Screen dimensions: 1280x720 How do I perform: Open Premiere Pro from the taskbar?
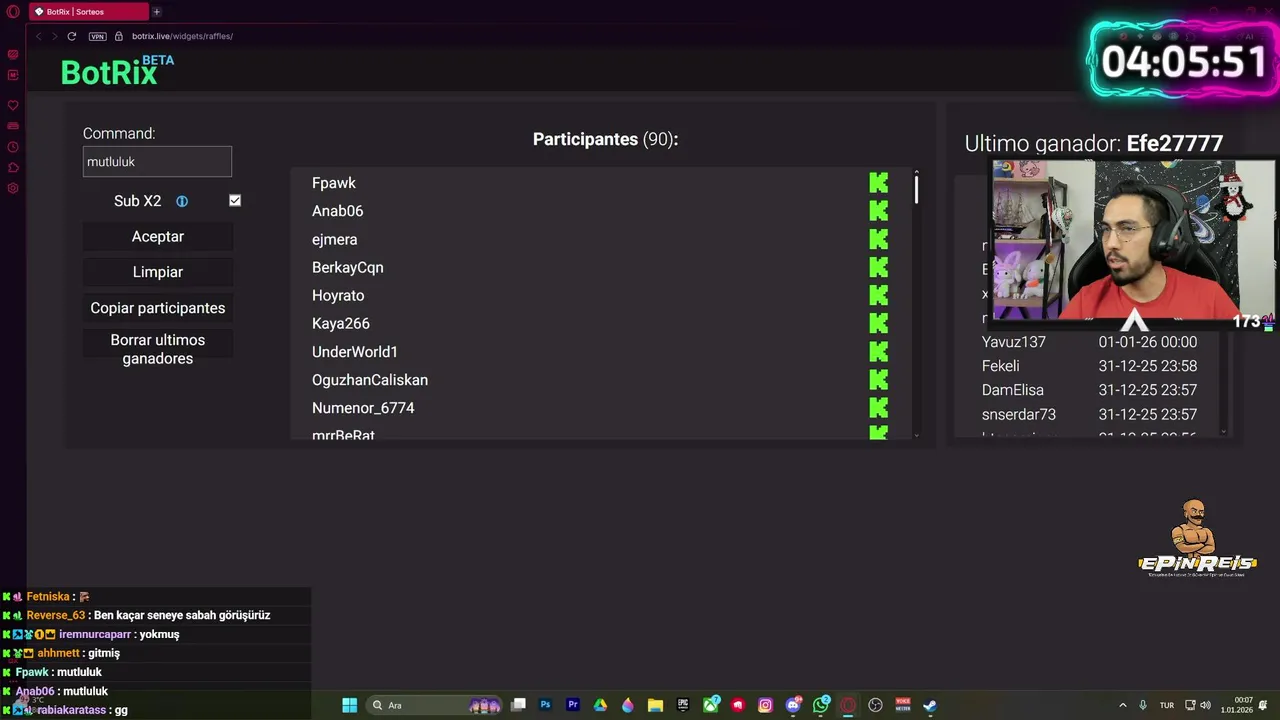[573, 705]
